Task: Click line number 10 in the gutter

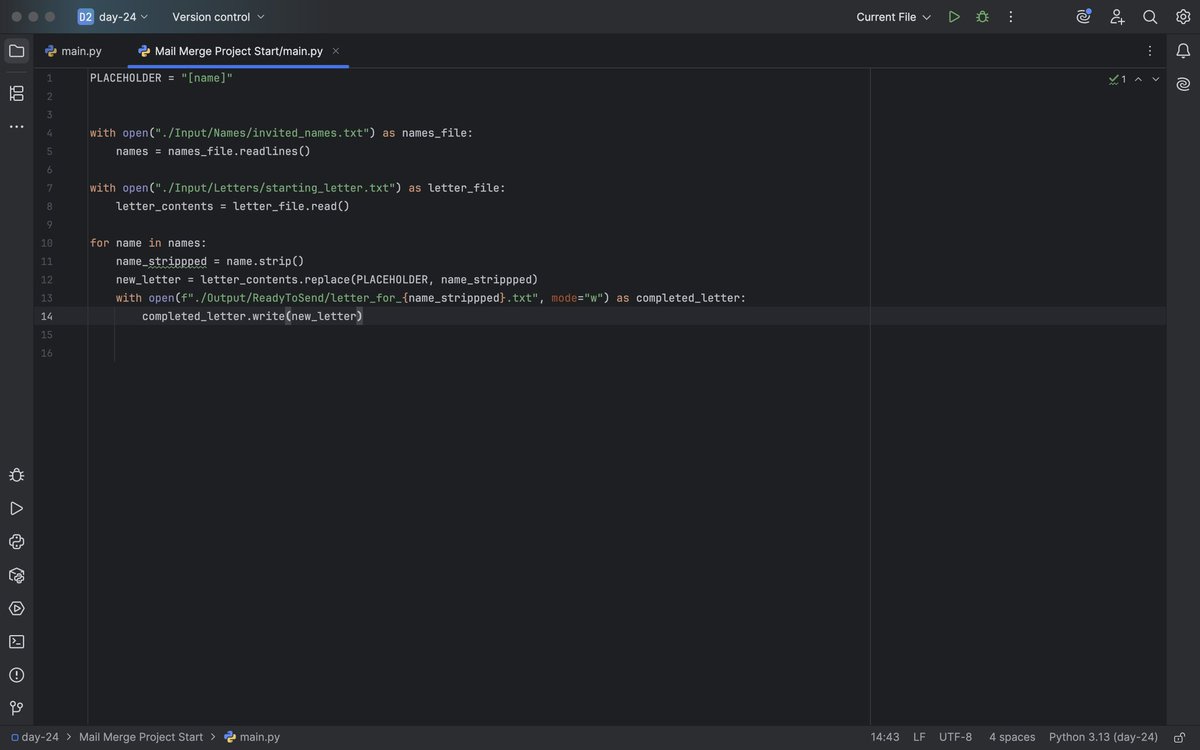Action: coord(47,243)
